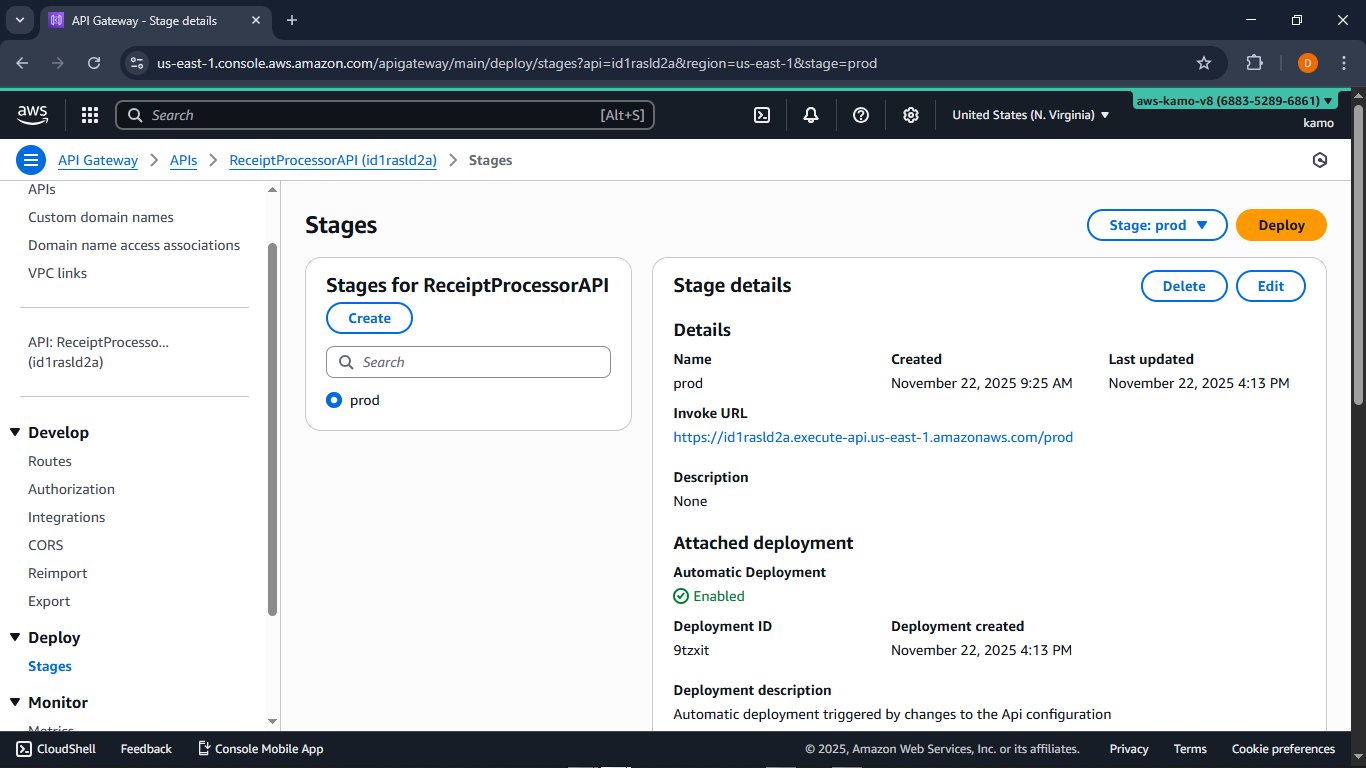Open the AWS settings gear
The width and height of the screenshot is (1366, 768).
911,115
